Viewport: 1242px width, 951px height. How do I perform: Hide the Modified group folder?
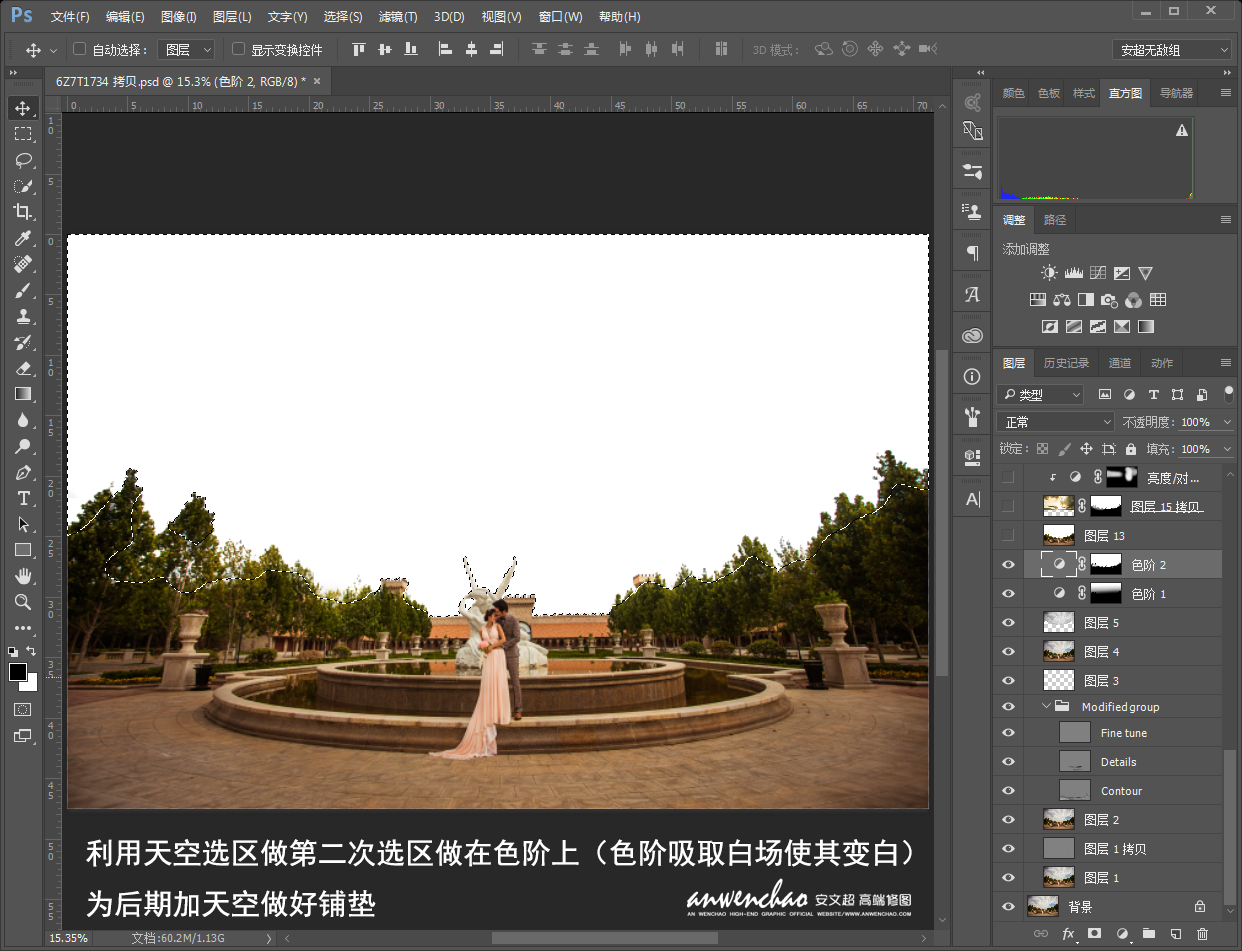click(x=1008, y=707)
